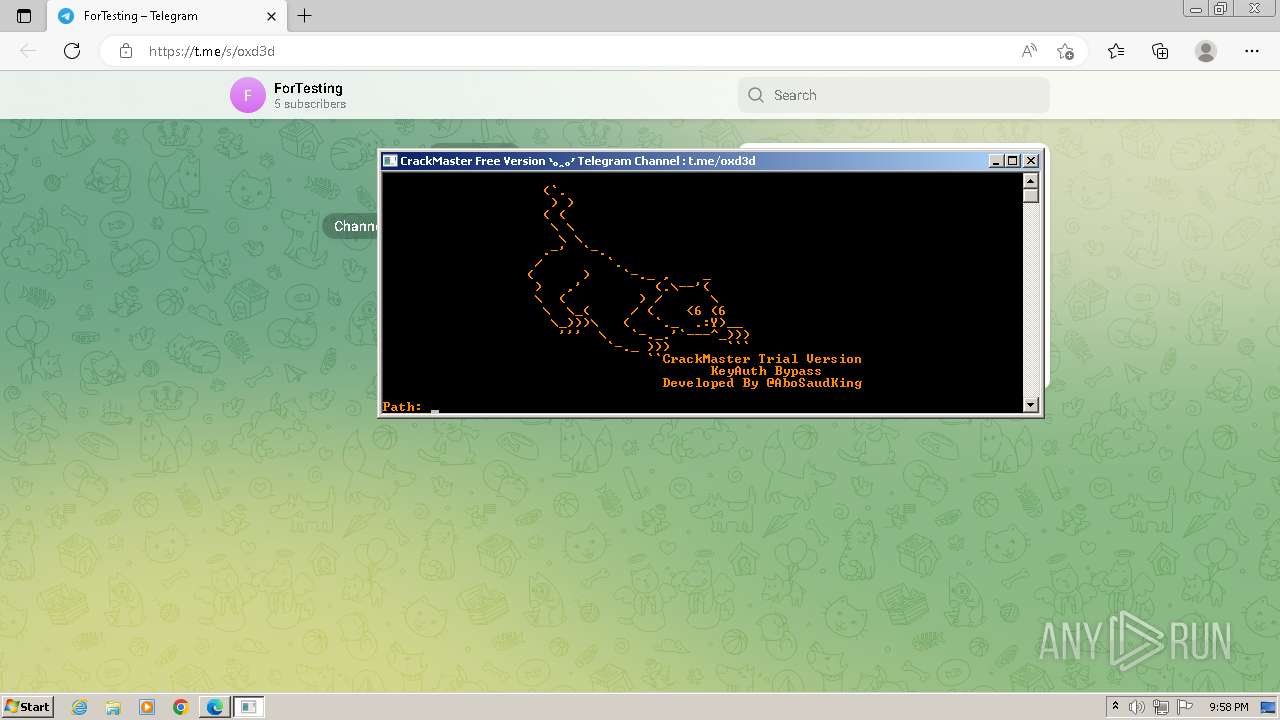Image resolution: width=1280 pixels, height=720 pixels.
Task: Open a new browser tab
Action: (x=305, y=16)
